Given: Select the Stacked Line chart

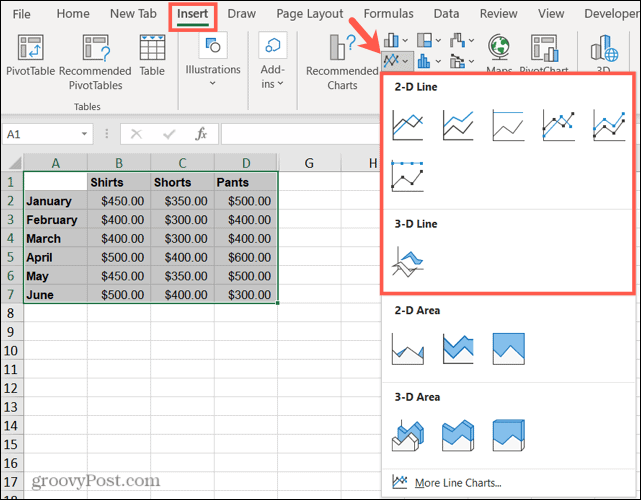Looking at the screenshot, I should point(458,125).
